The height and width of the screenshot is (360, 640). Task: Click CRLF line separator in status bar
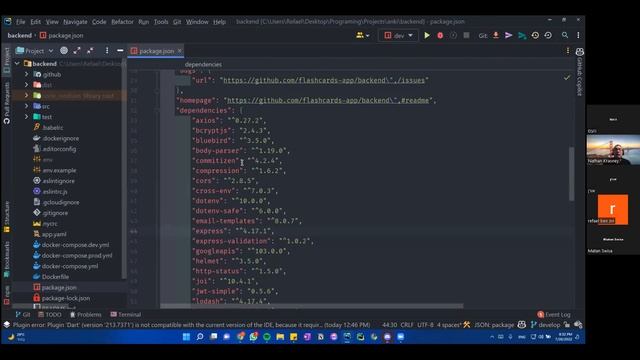click(407, 325)
